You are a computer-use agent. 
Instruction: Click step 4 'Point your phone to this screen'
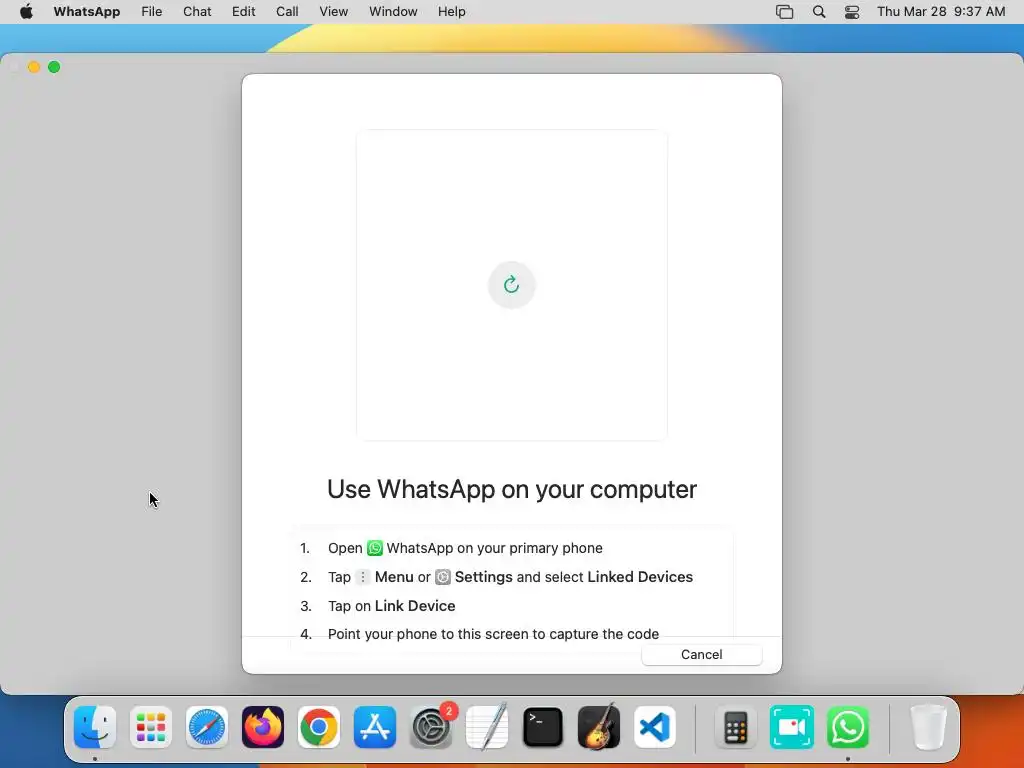[x=493, y=634]
